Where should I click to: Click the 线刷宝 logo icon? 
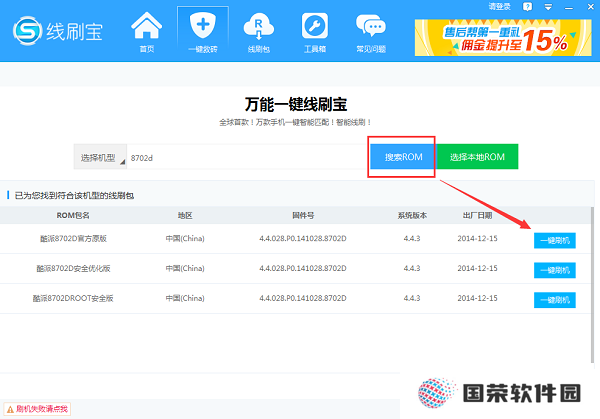pos(27,31)
